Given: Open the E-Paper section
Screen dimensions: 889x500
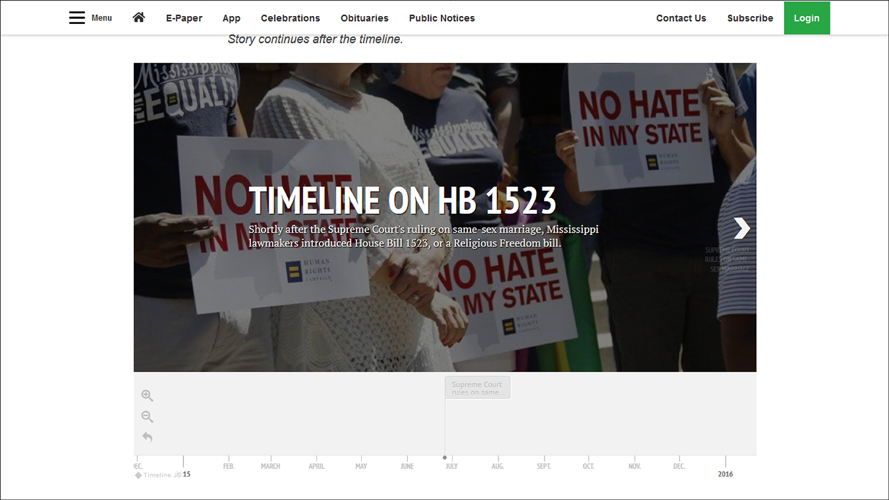Looking at the screenshot, I should coord(184,18).
